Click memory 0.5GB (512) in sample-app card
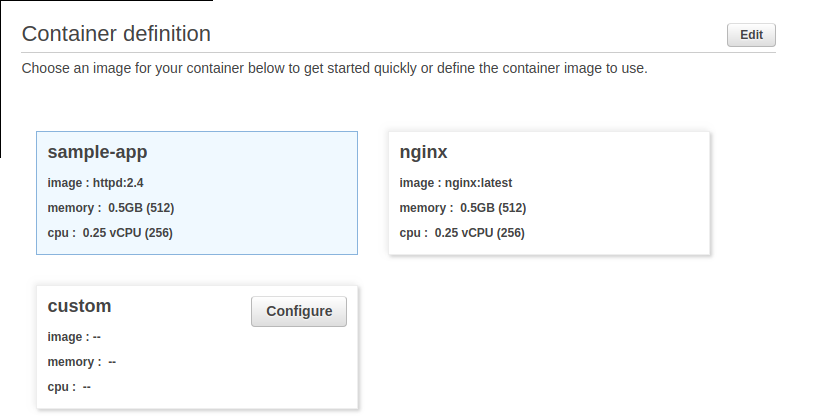The height and width of the screenshot is (418, 820). point(111,208)
